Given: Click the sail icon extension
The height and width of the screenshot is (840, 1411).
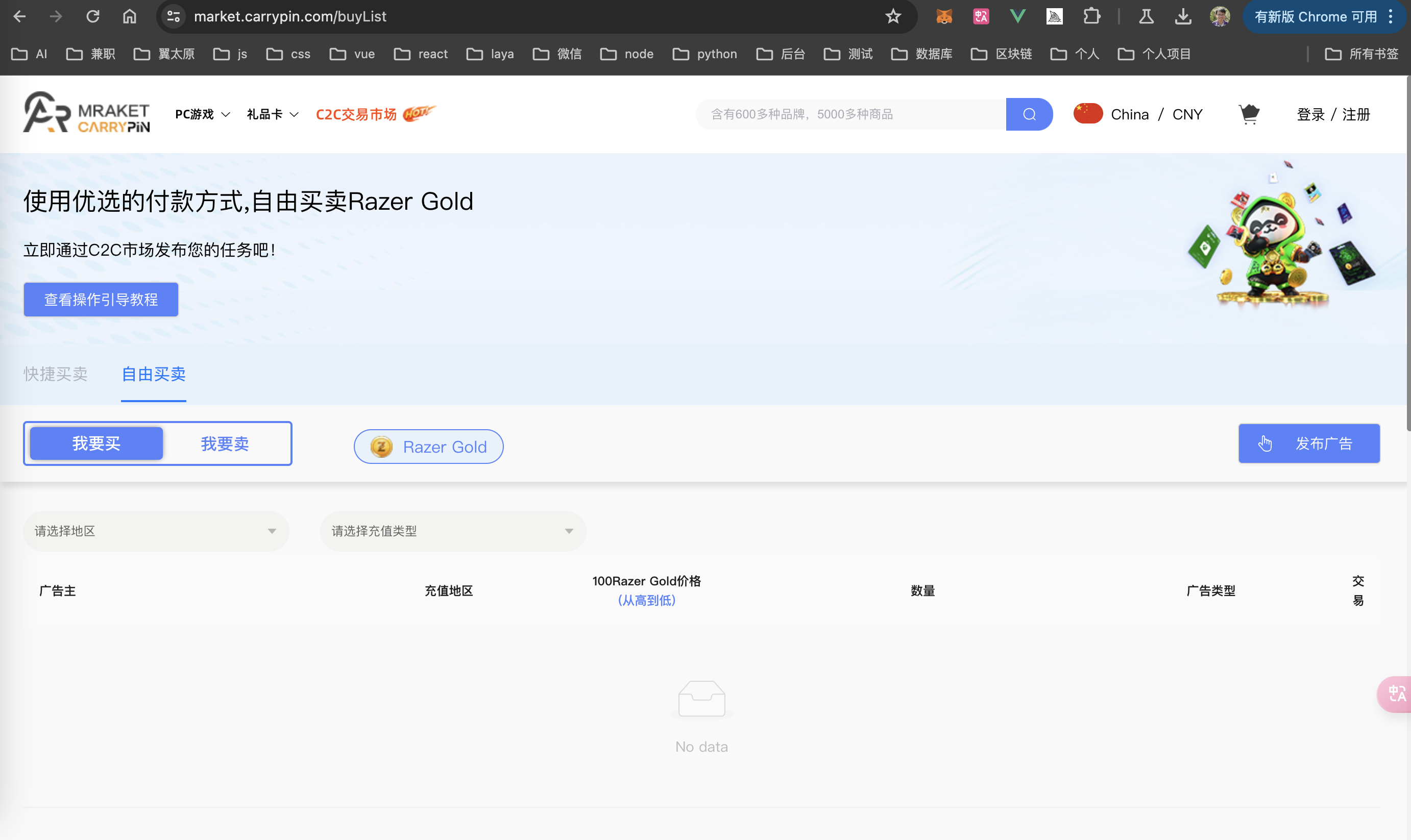Looking at the screenshot, I should click(x=1054, y=16).
